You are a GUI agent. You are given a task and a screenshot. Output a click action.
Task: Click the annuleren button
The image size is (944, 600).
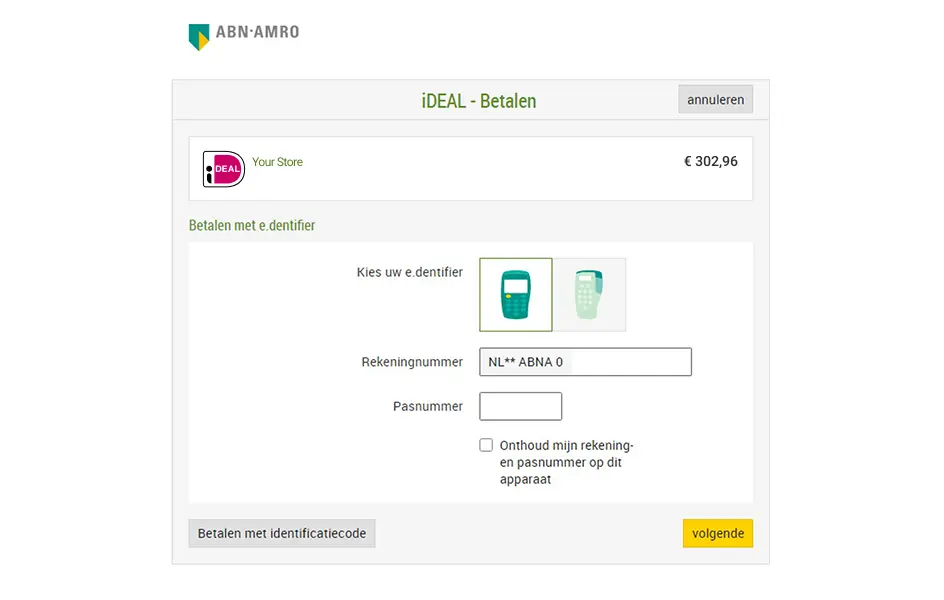(x=715, y=99)
